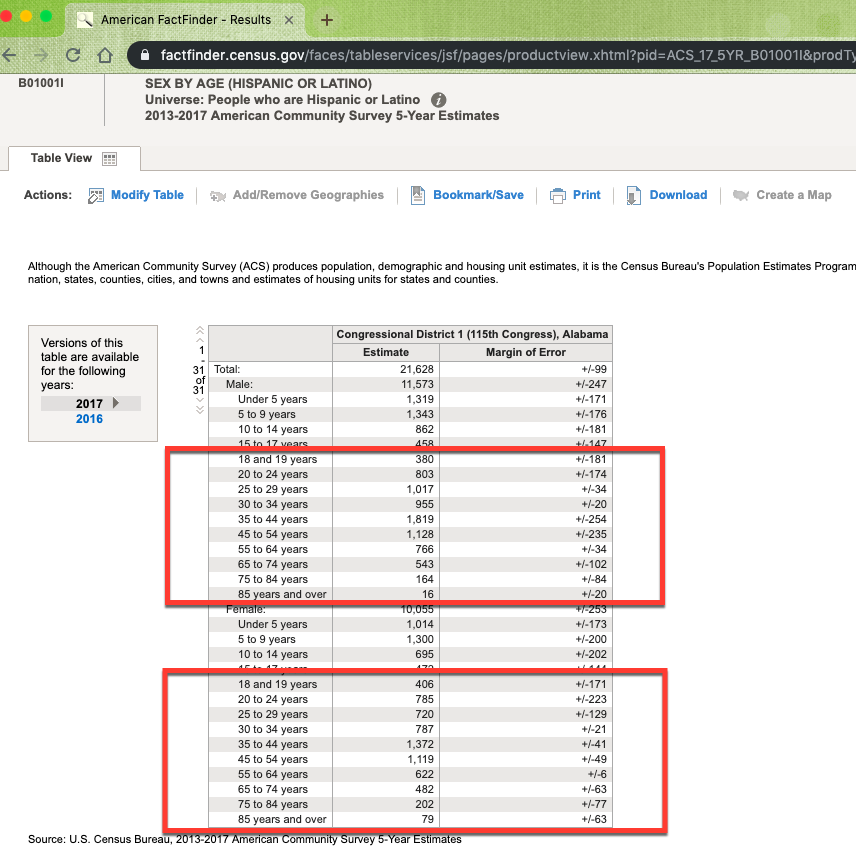Go to browser home page icon
This screenshot has height=854, width=856.
[x=105, y=55]
